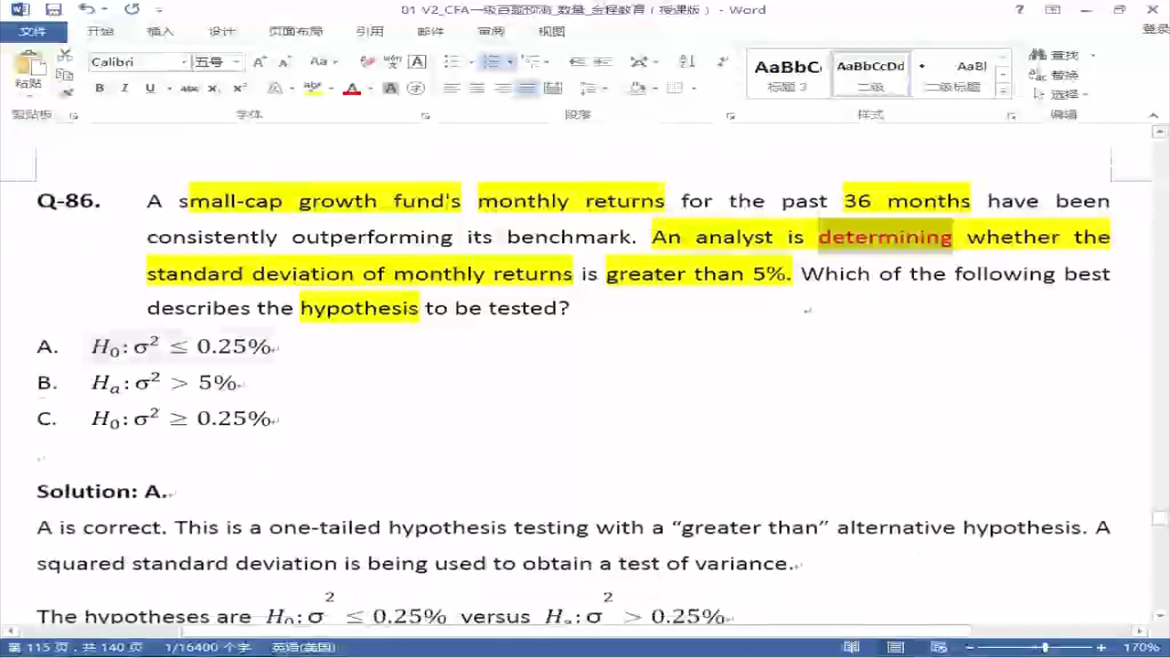Click the Center alignment icon
The width and height of the screenshot is (1170, 658).
pos(477,89)
